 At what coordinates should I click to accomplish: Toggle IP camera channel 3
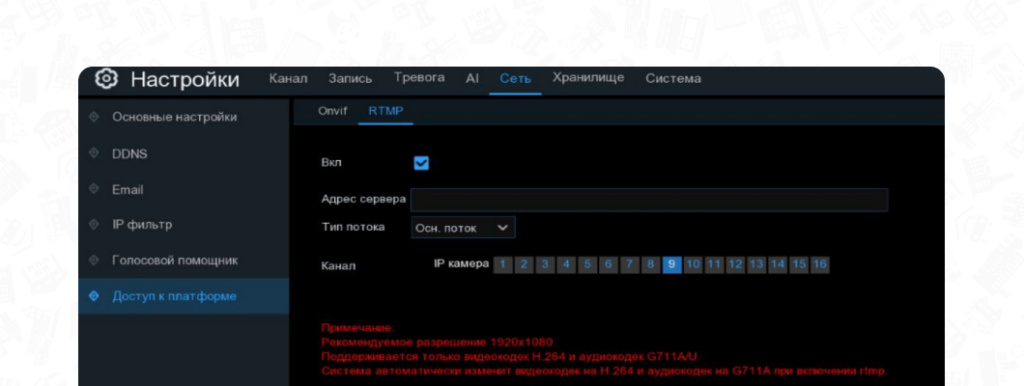pyautogui.click(x=545, y=265)
